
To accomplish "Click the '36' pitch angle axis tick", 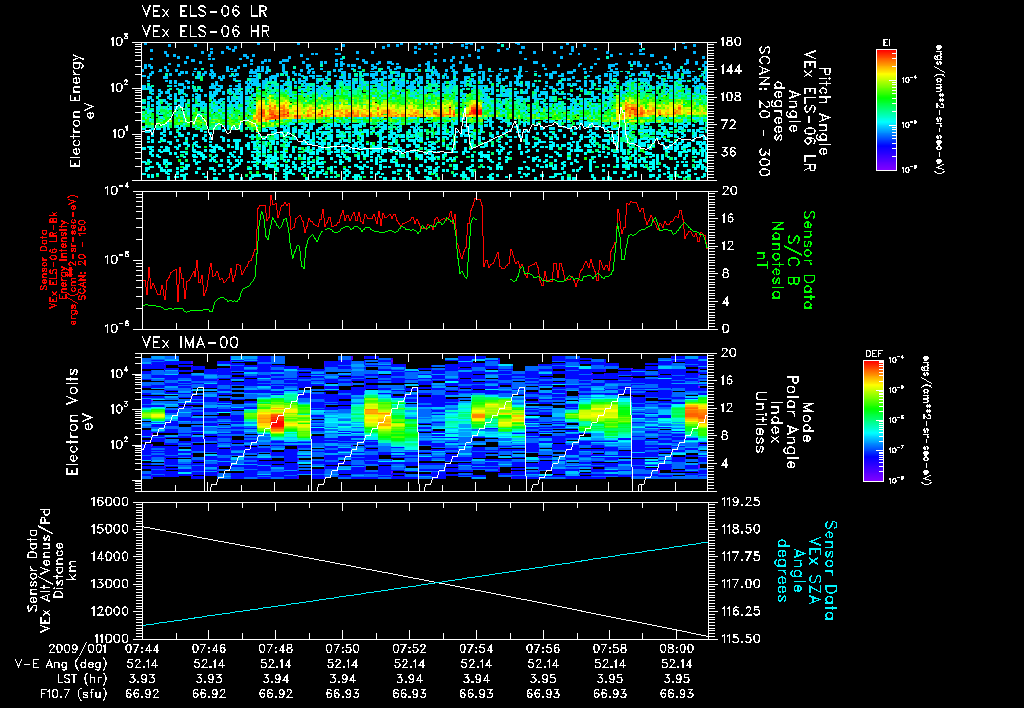I will pyautogui.click(x=727, y=152).
